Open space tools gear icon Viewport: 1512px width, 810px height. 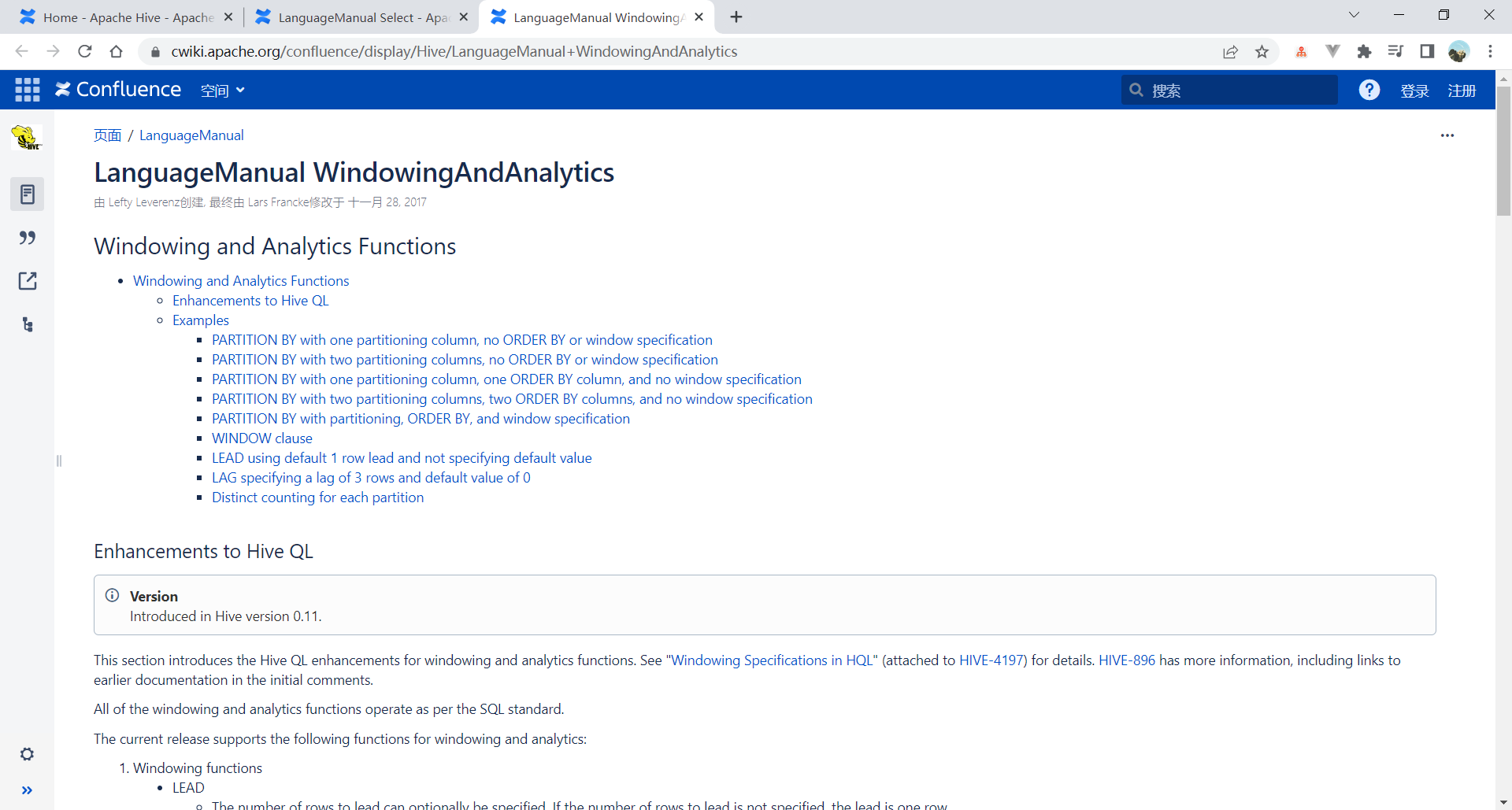tap(27, 754)
